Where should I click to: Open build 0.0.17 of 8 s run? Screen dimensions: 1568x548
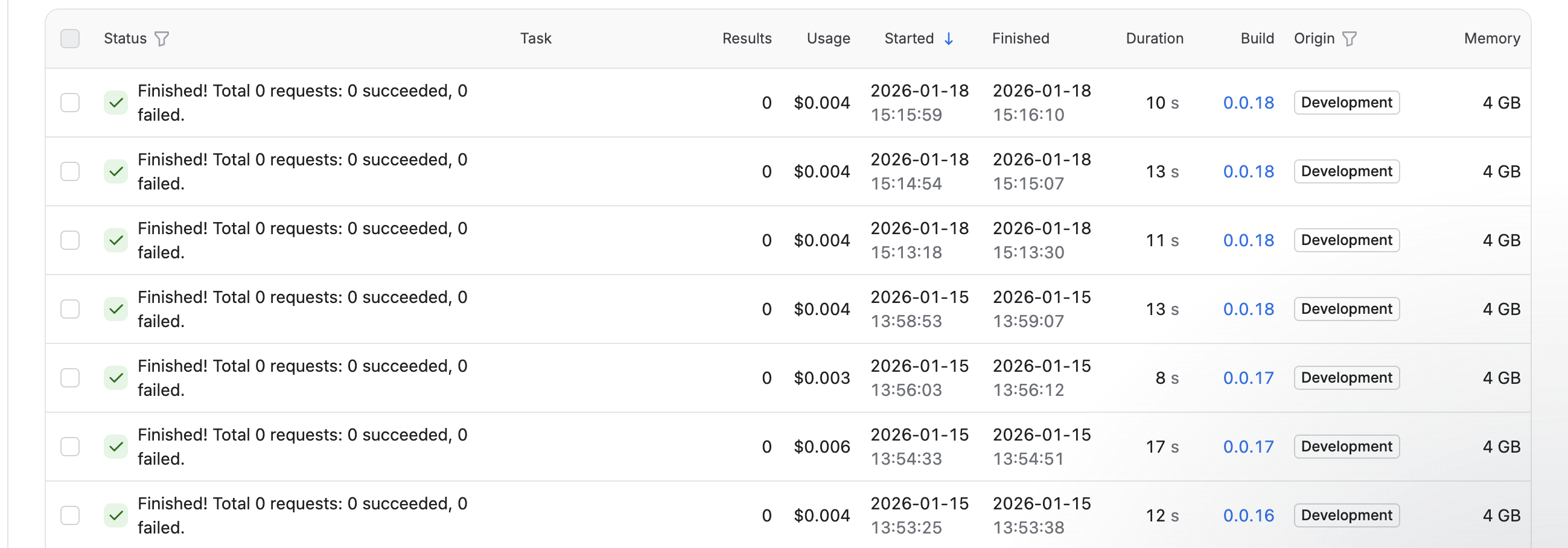(1248, 378)
